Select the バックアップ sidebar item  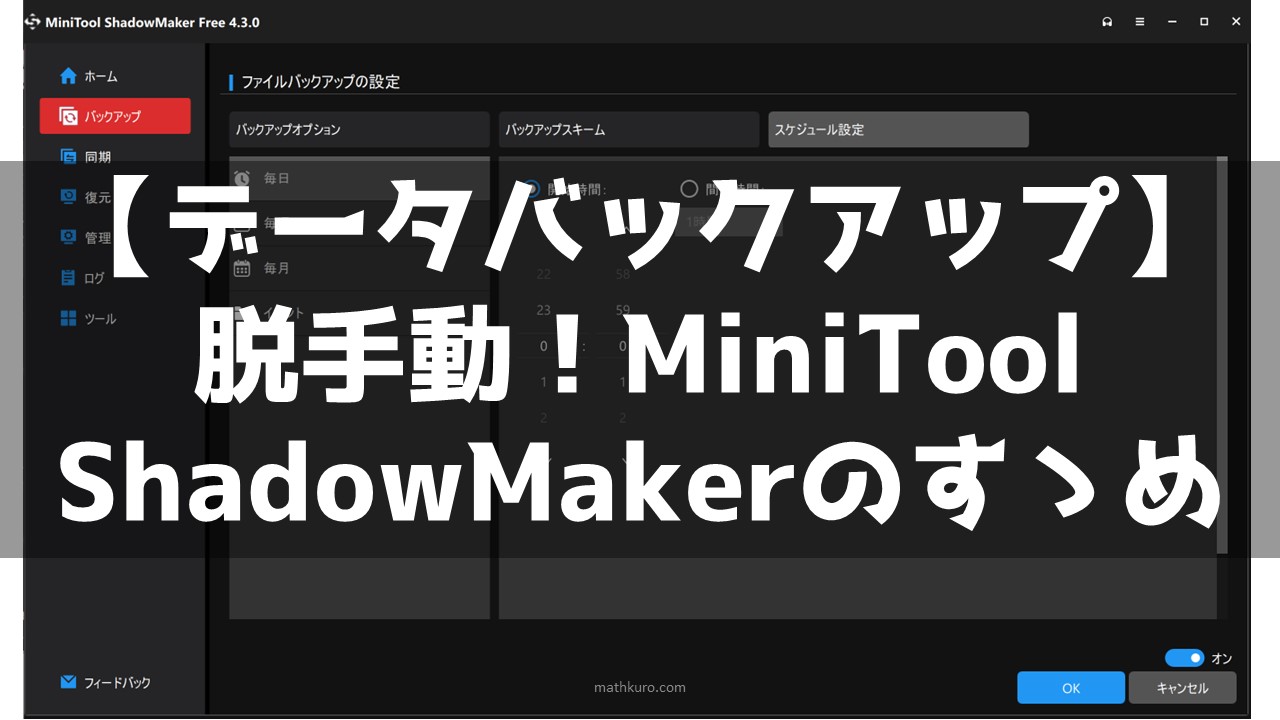click(x=115, y=116)
